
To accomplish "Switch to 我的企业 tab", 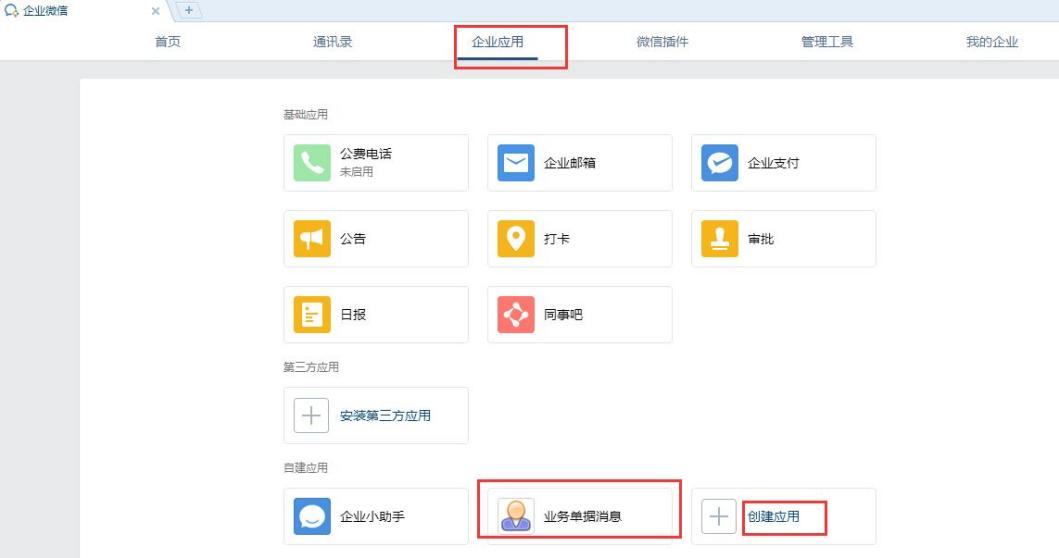I will coord(991,42).
